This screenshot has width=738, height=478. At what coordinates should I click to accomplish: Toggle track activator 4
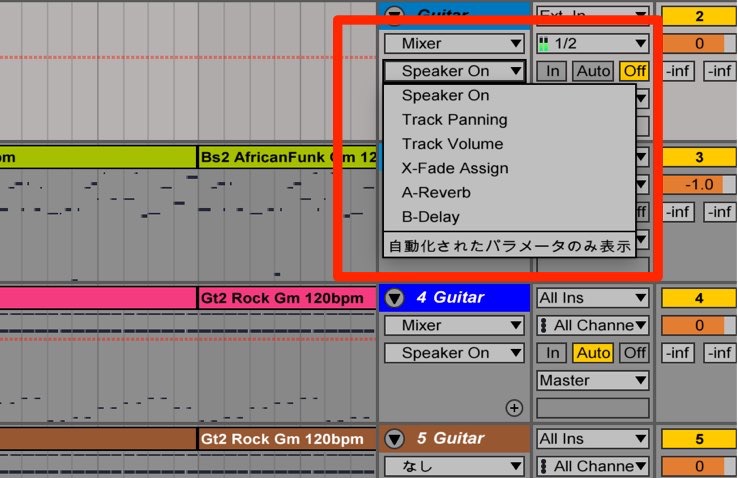pos(699,298)
